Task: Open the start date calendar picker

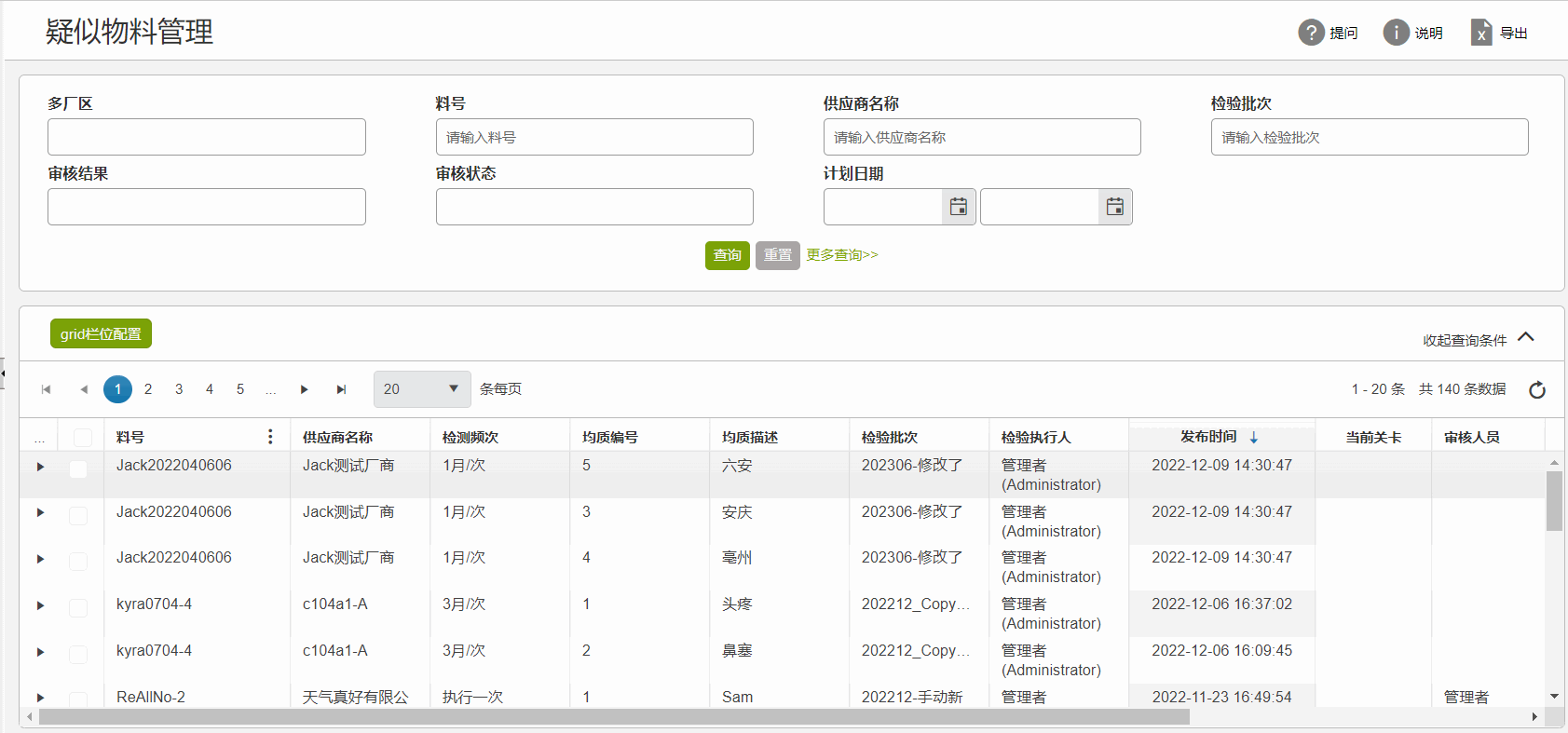Action: [959, 207]
